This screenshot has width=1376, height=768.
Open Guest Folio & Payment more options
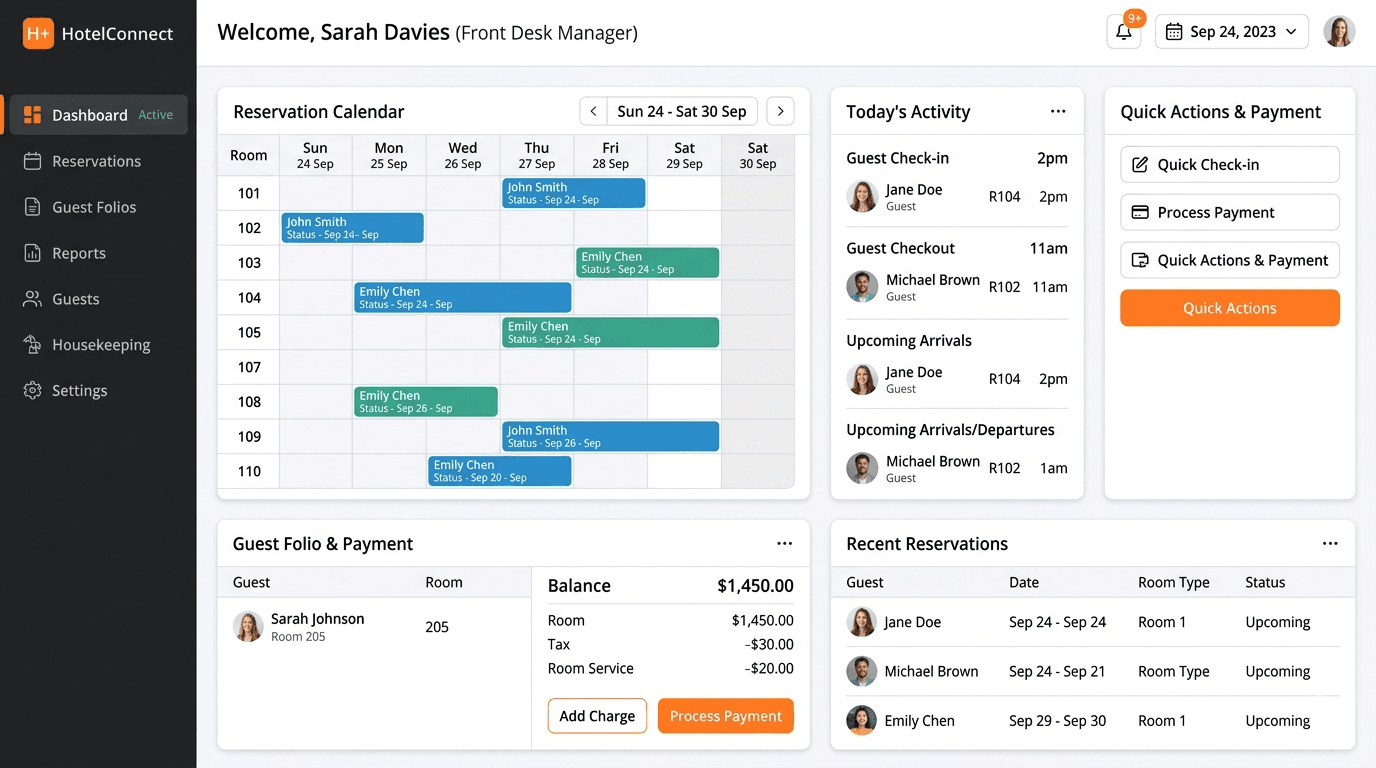click(784, 544)
